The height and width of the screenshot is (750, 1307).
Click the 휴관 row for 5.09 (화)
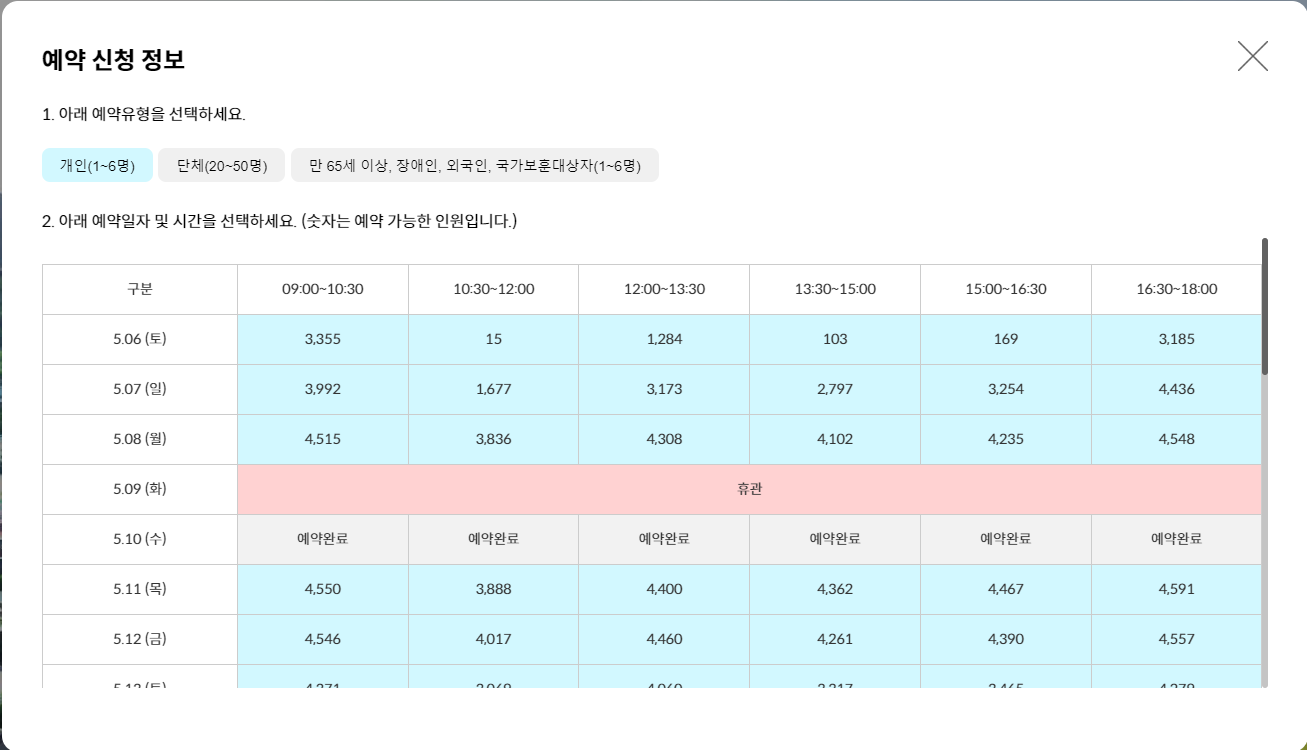(749, 488)
